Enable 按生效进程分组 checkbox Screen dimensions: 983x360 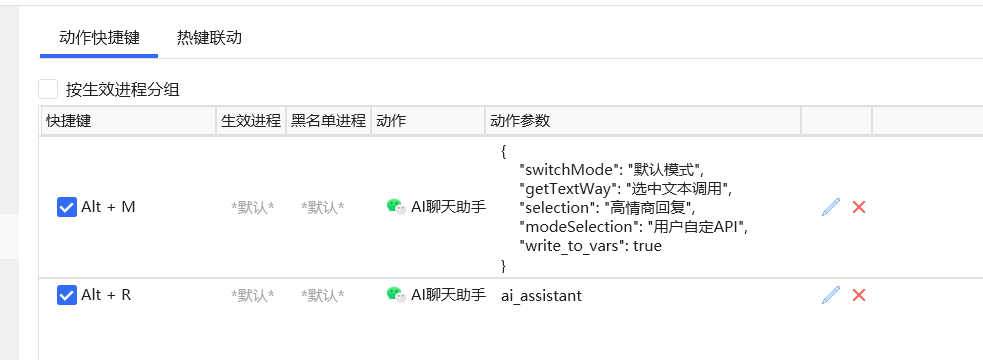coord(48,90)
